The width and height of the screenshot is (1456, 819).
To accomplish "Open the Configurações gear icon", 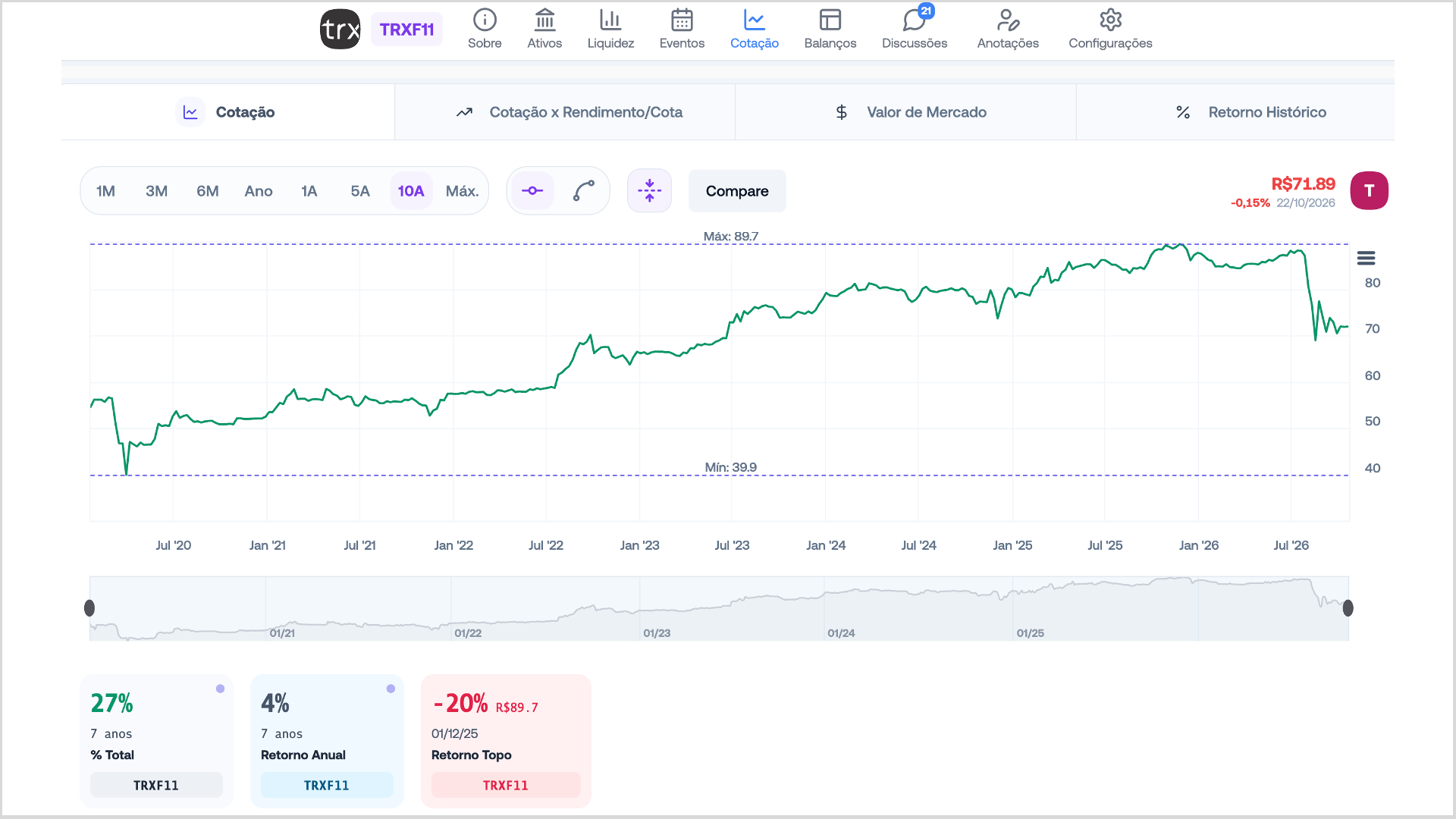I will tap(1110, 20).
